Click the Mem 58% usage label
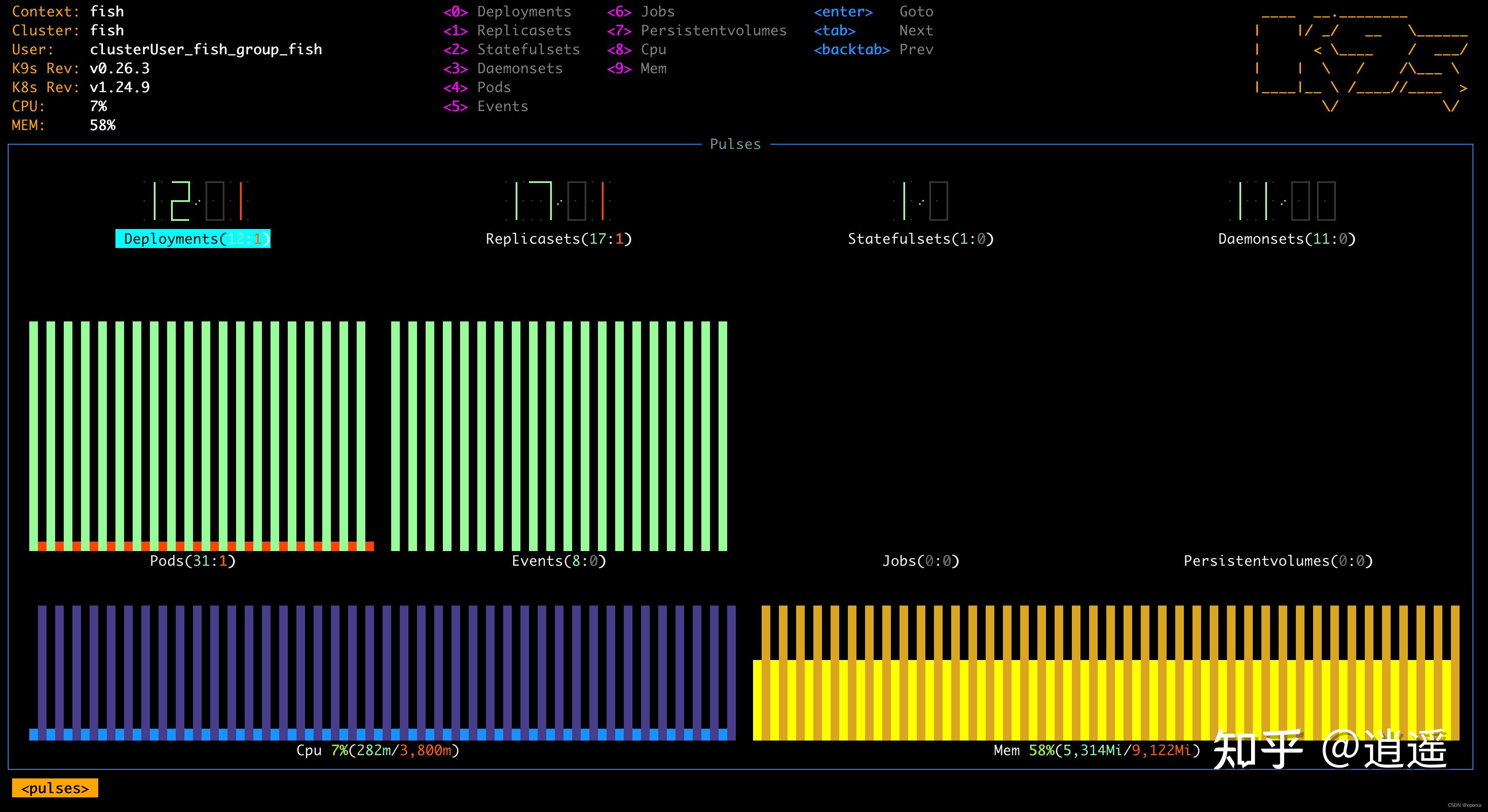The width and height of the screenshot is (1488, 812). tap(1096, 750)
